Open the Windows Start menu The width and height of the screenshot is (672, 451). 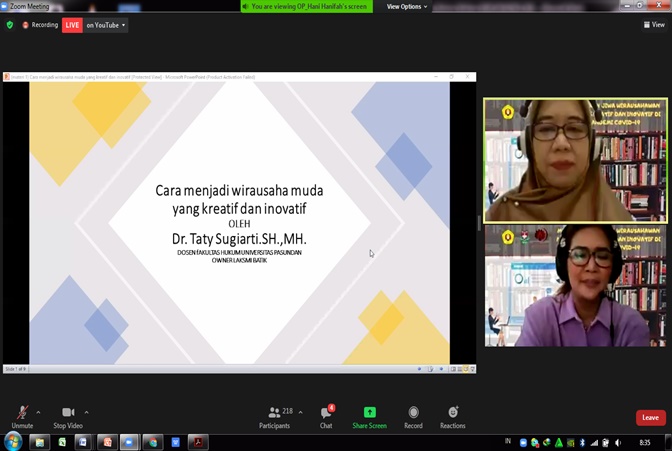[x=13, y=442]
